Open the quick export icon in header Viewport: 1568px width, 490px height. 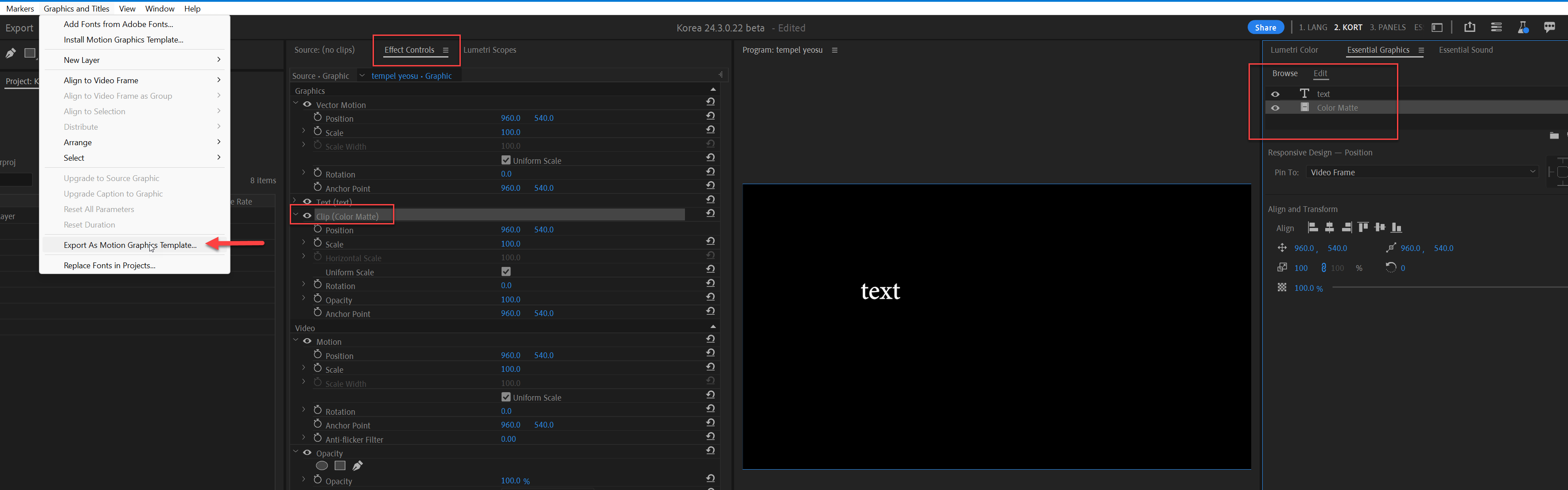coord(1469,27)
